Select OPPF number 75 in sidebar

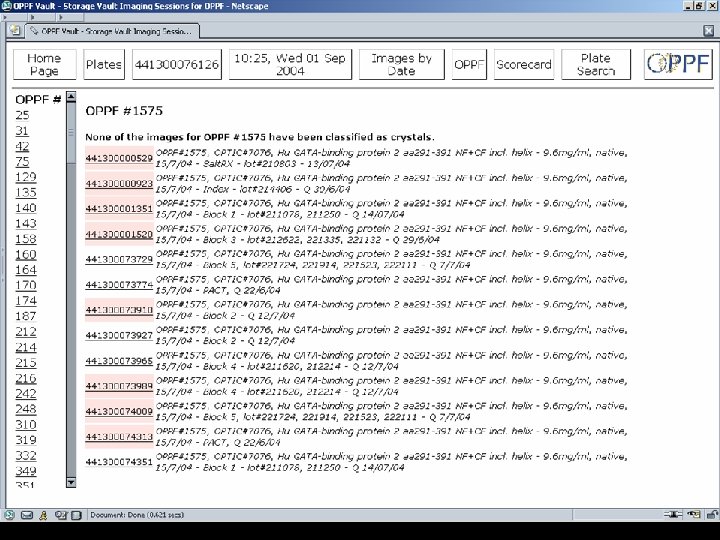click(x=22, y=162)
